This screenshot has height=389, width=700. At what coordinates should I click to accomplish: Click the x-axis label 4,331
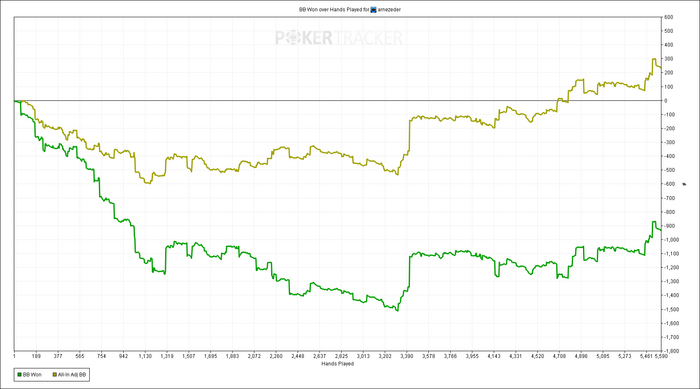(x=516, y=356)
